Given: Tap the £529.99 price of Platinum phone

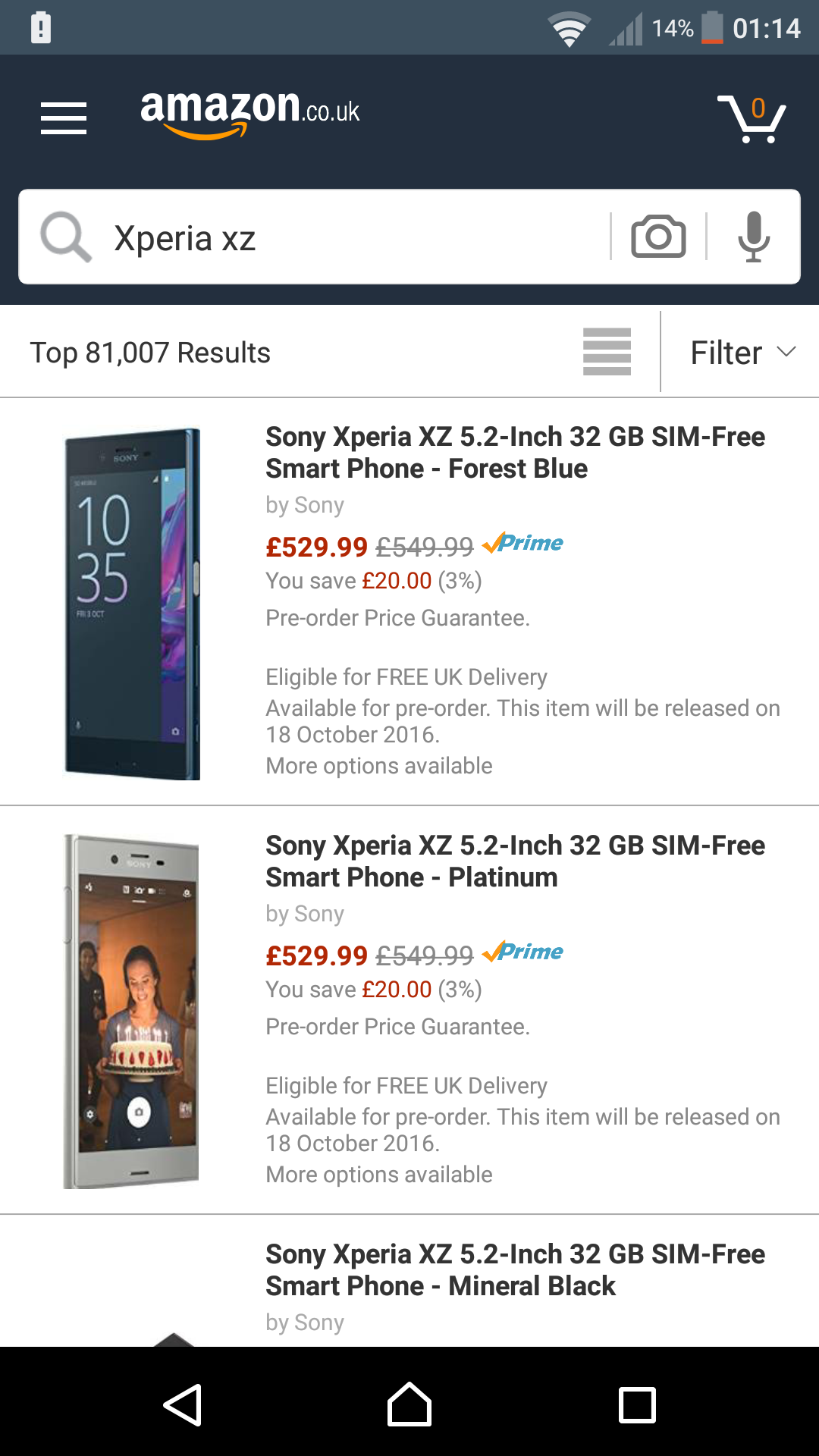Looking at the screenshot, I should pyautogui.click(x=316, y=955).
